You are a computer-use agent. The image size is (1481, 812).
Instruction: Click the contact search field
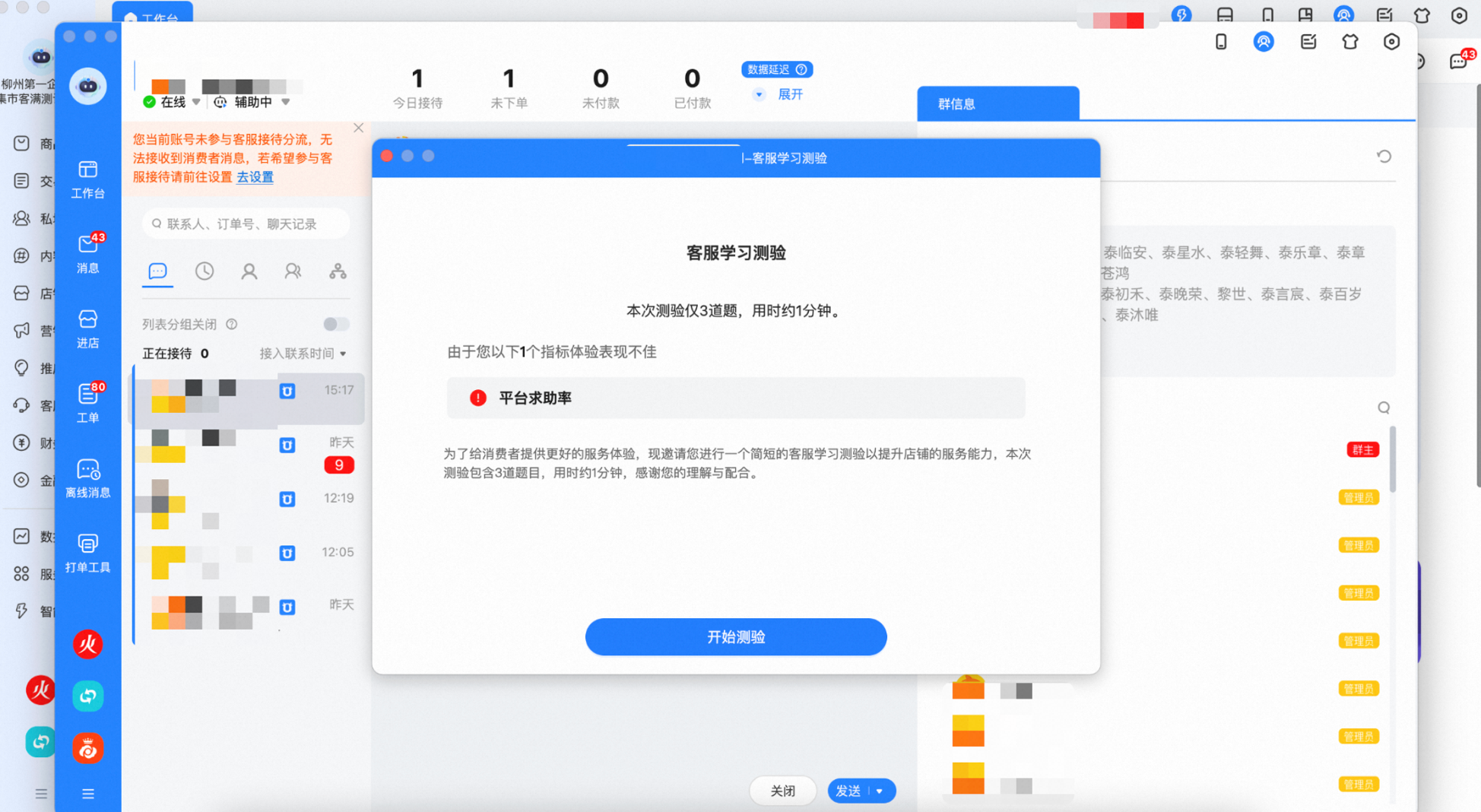point(246,224)
